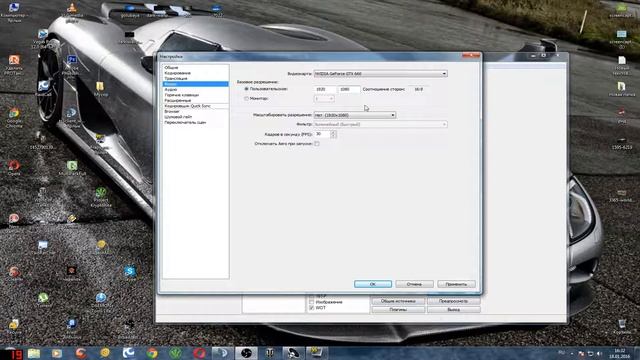Click the base resolution height field 1080
The width and height of the screenshot is (640, 360).
(x=349, y=89)
